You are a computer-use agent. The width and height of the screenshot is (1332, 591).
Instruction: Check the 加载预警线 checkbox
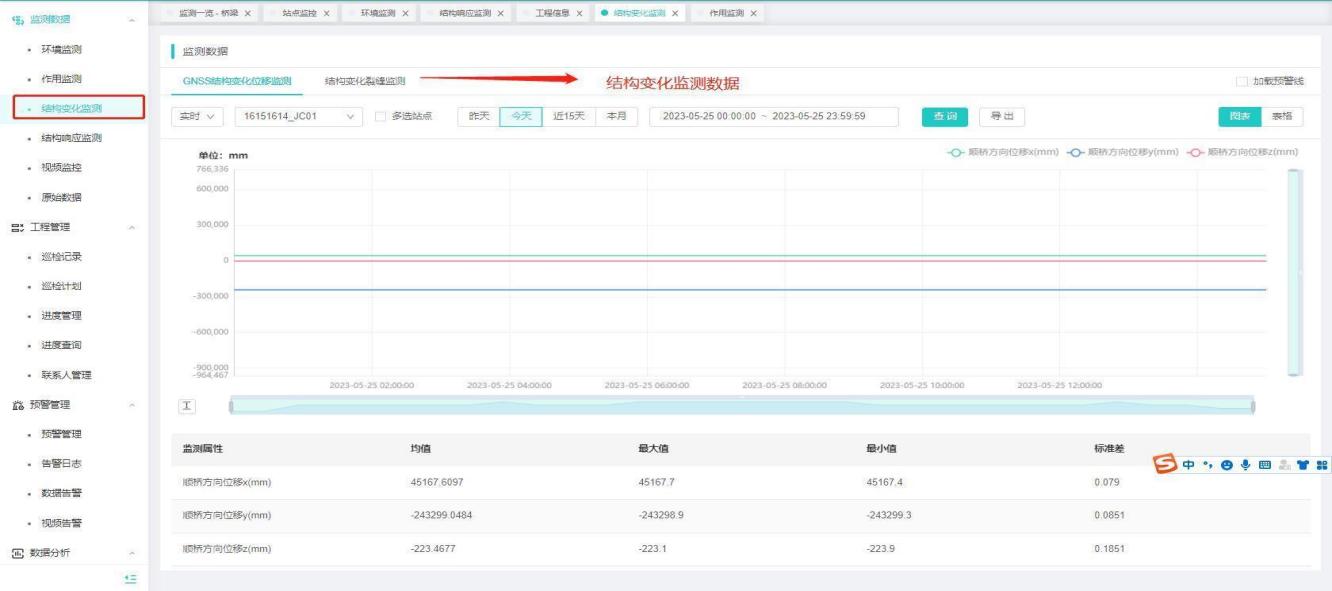click(x=1241, y=81)
